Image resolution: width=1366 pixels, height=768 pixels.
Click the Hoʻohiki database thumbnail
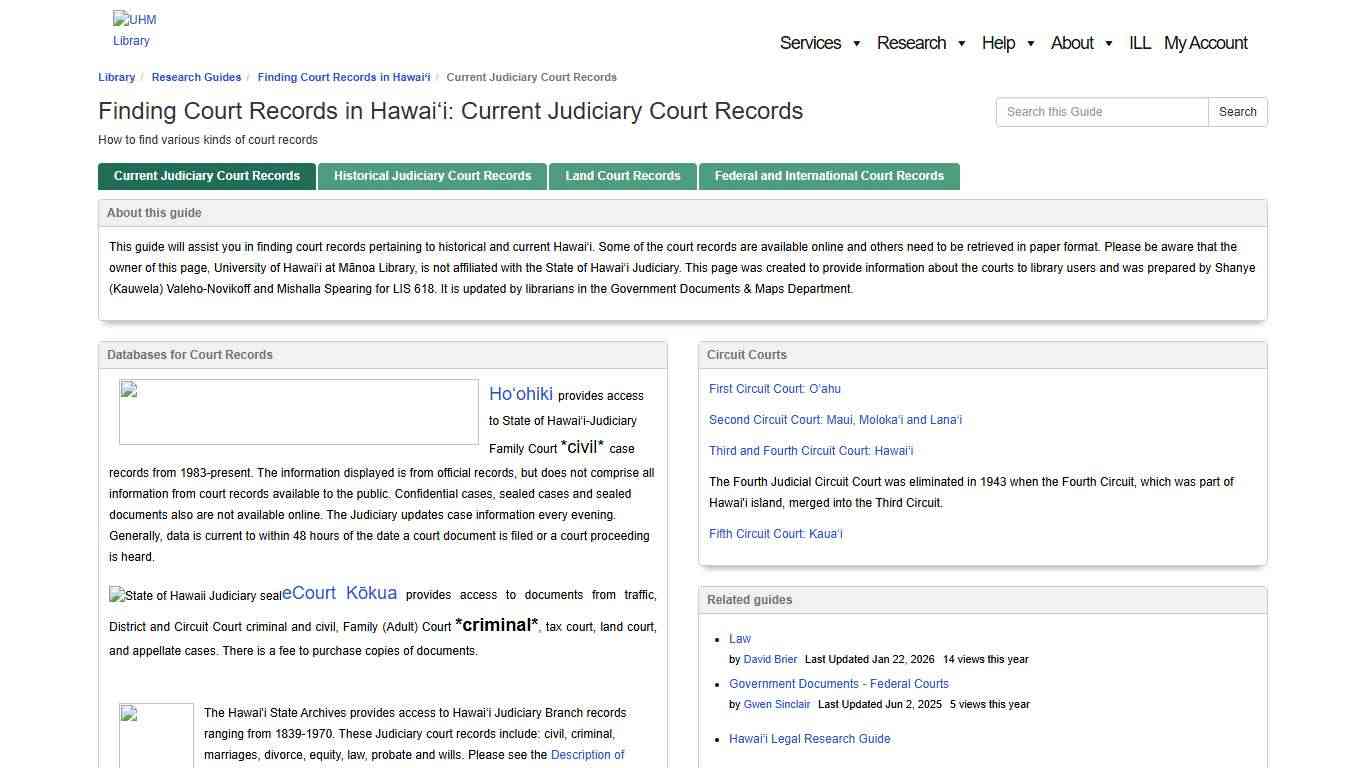coord(297,411)
